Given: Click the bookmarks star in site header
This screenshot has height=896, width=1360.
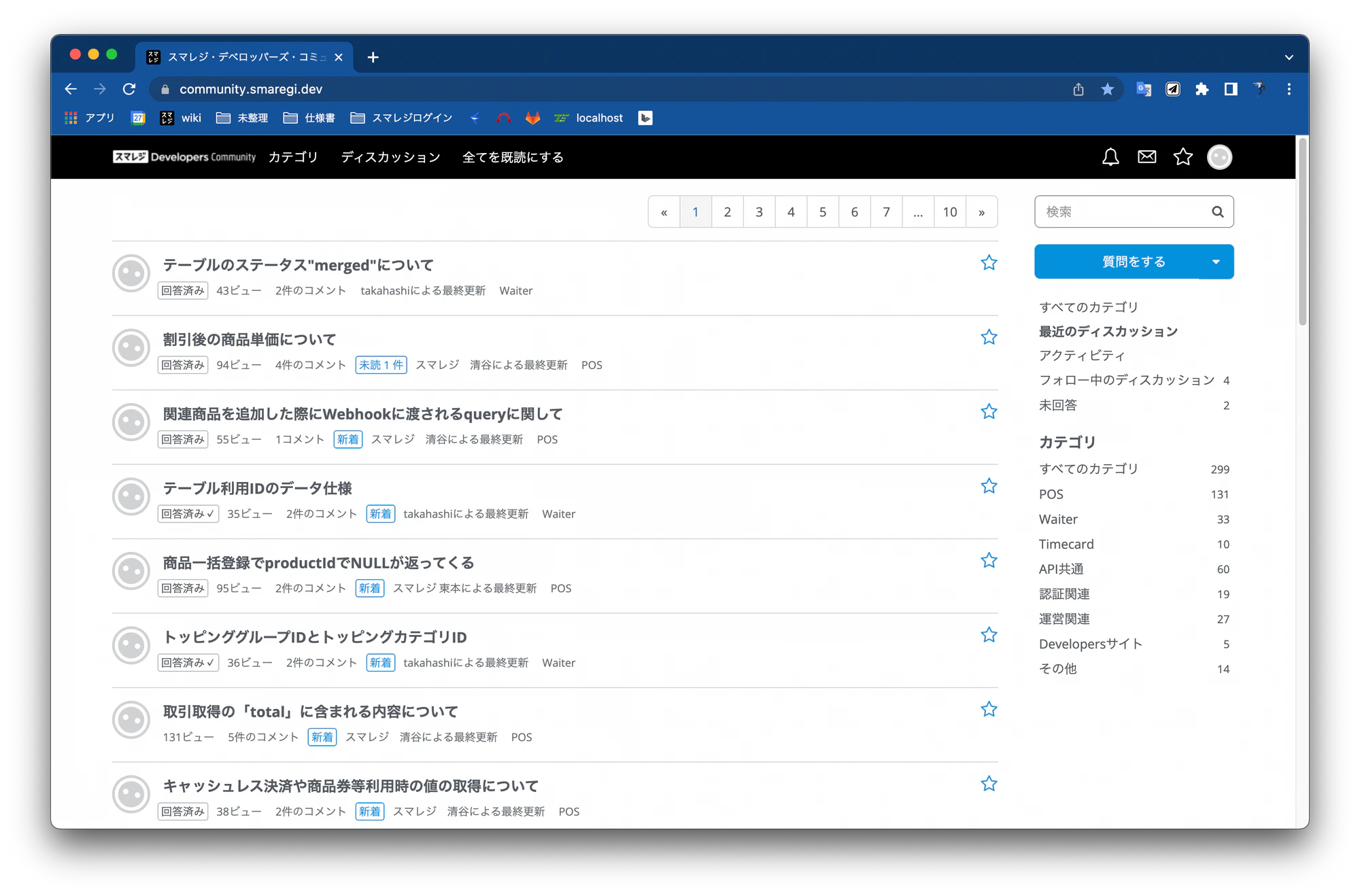Looking at the screenshot, I should [x=1183, y=157].
